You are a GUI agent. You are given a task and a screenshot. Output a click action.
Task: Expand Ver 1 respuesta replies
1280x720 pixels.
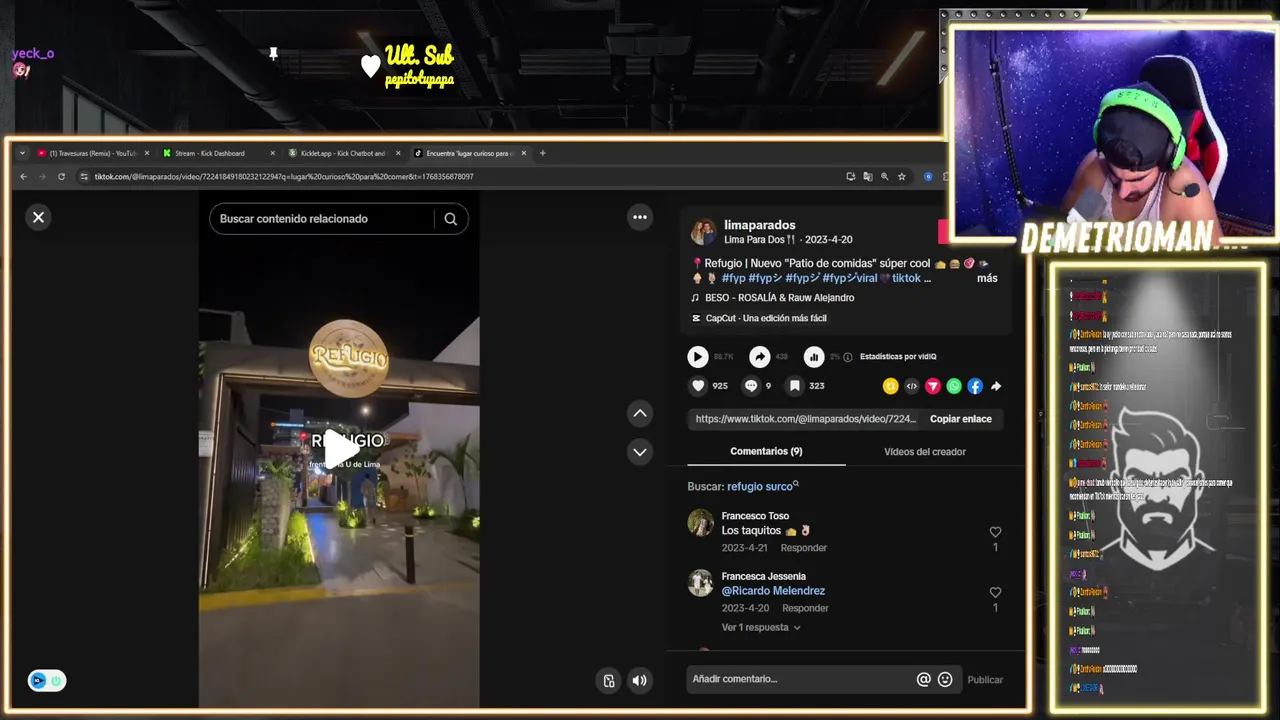point(761,628)
